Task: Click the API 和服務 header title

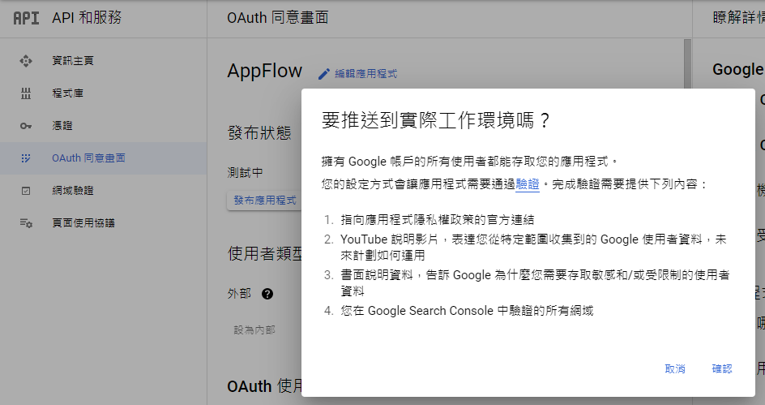Action: 87,18
